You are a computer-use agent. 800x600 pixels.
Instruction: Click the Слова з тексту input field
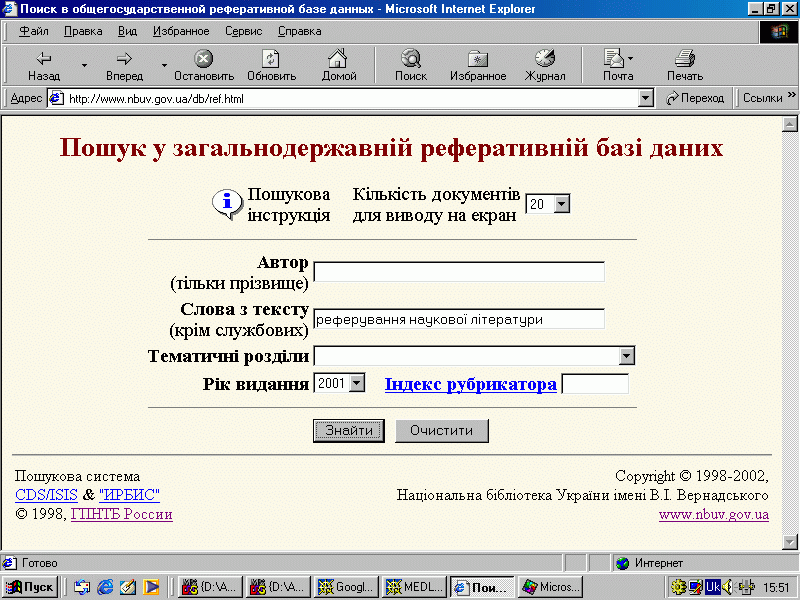(459, 319)
